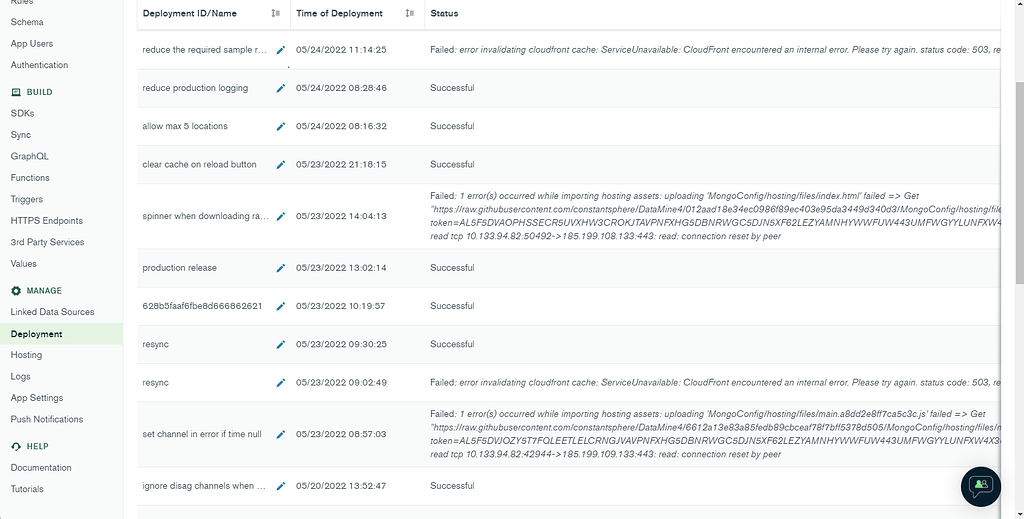The height and width of the screenshot is (519, 1024).
Task: Open the support chat widget
Action: click(980, 485)
